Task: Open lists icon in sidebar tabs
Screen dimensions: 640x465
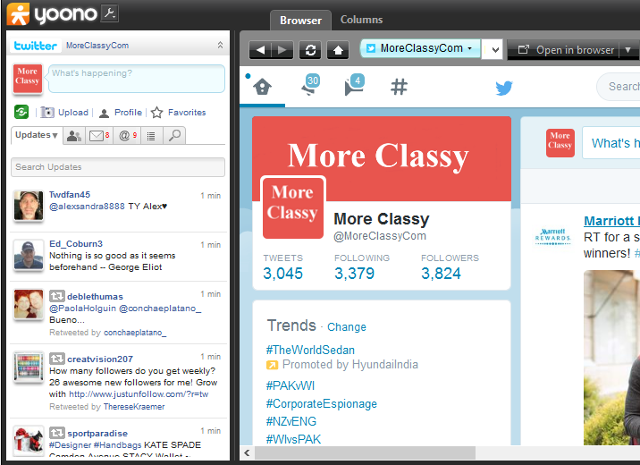Action: click(x=151, y=136)
